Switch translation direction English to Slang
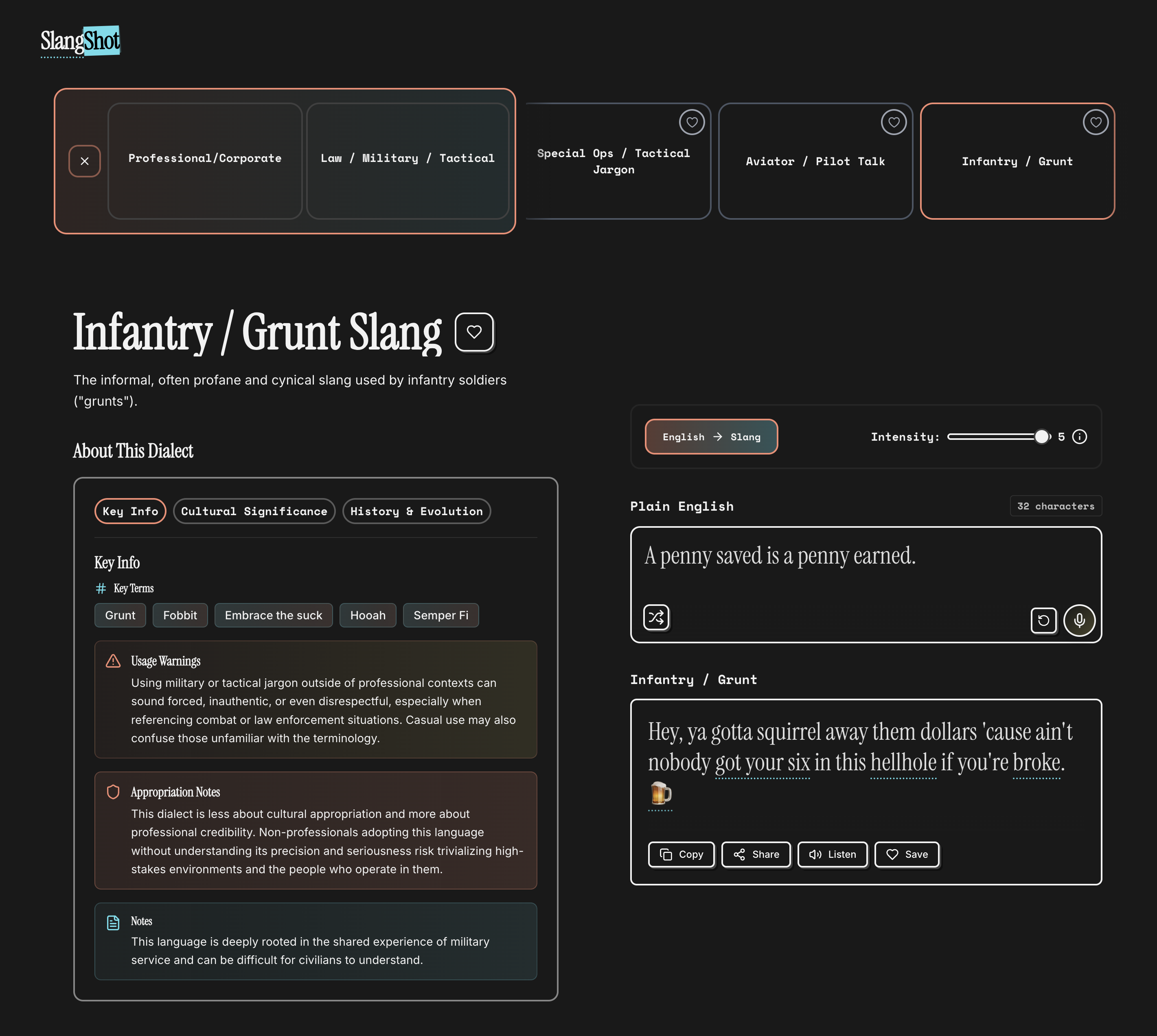 [710, 437]
